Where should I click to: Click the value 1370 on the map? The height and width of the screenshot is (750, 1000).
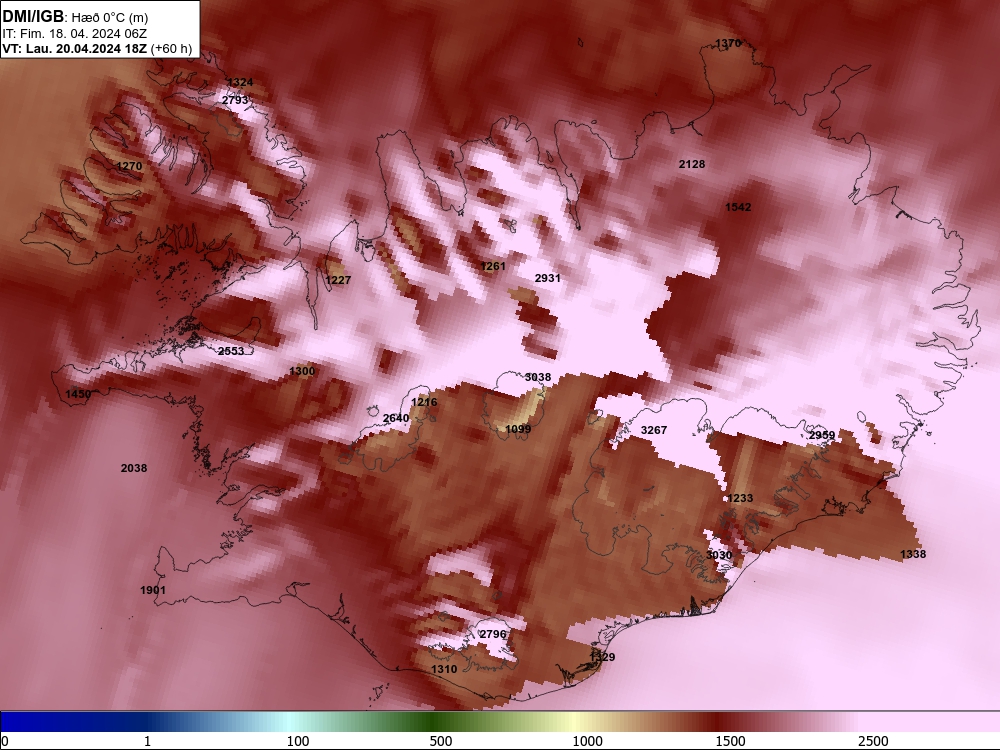[x=728, y=43]
